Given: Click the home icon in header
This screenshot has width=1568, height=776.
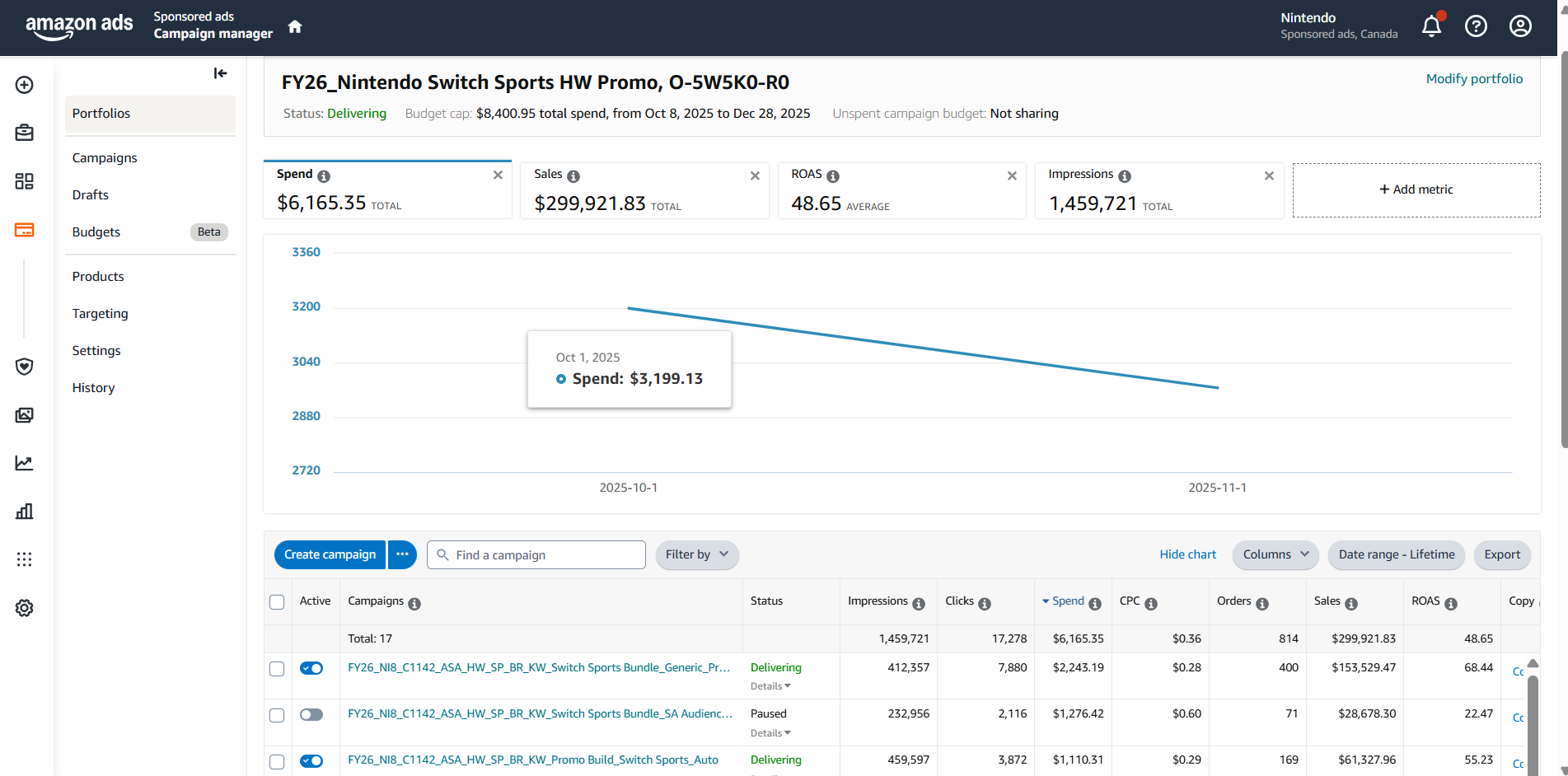Looking at the screenshot, I should 295,26.
